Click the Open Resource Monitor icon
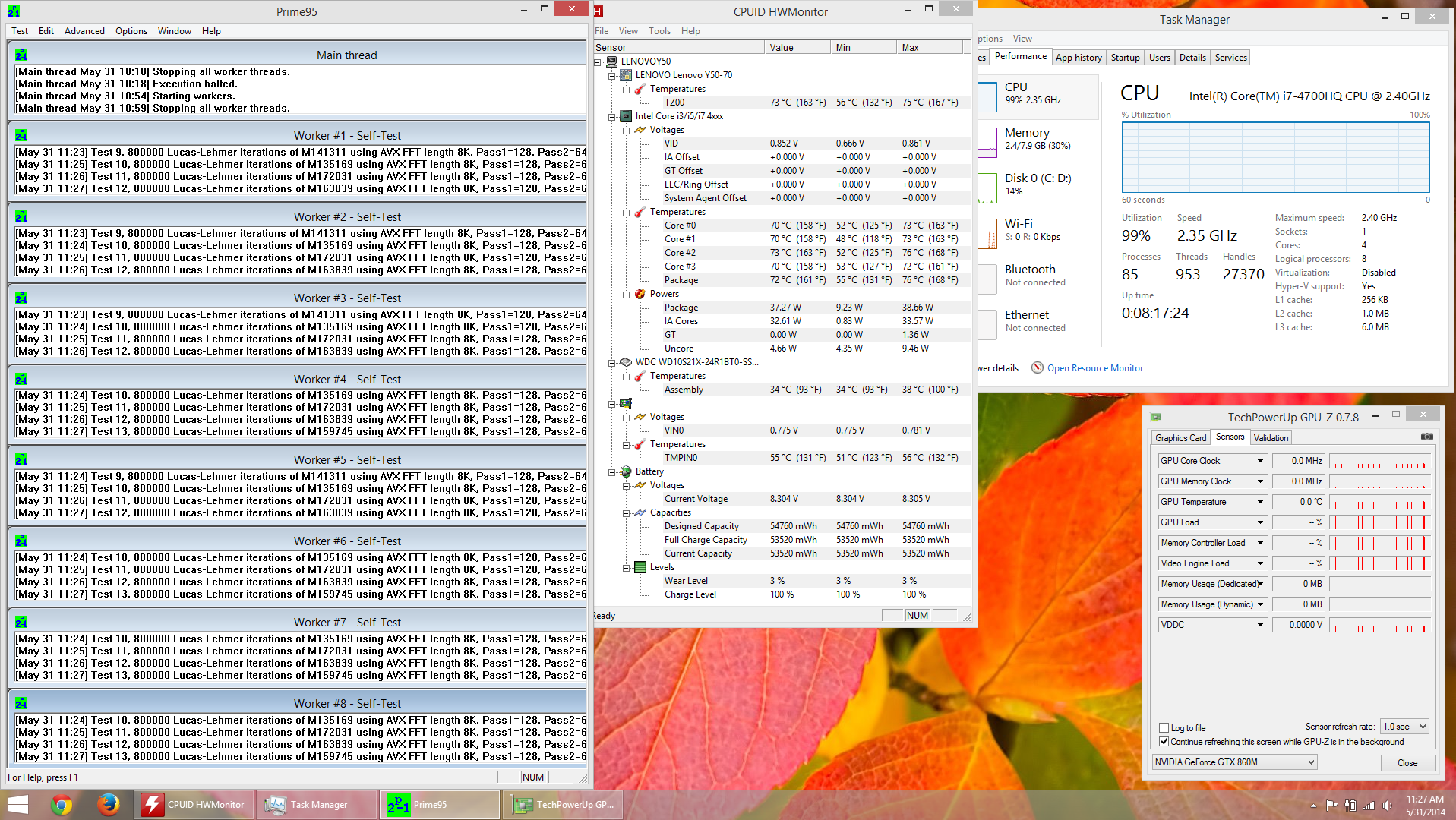Viewport: 1456px width, 820px height. pos(1037,367)
